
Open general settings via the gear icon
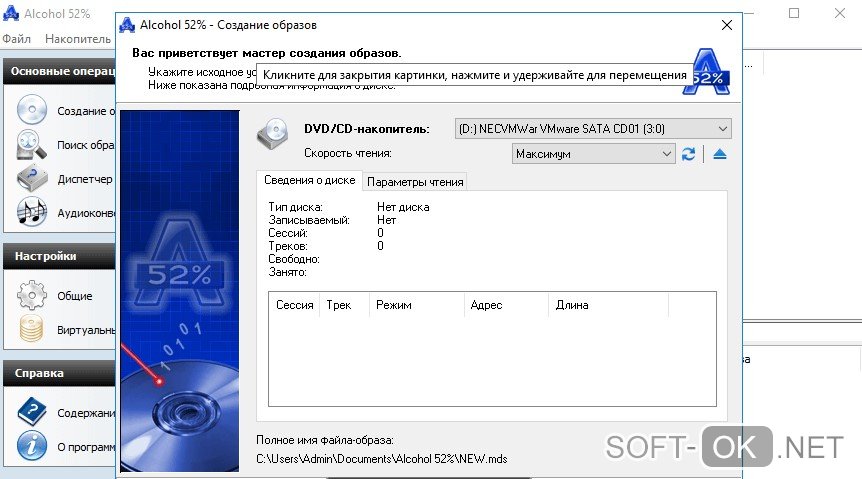point(31,295)
